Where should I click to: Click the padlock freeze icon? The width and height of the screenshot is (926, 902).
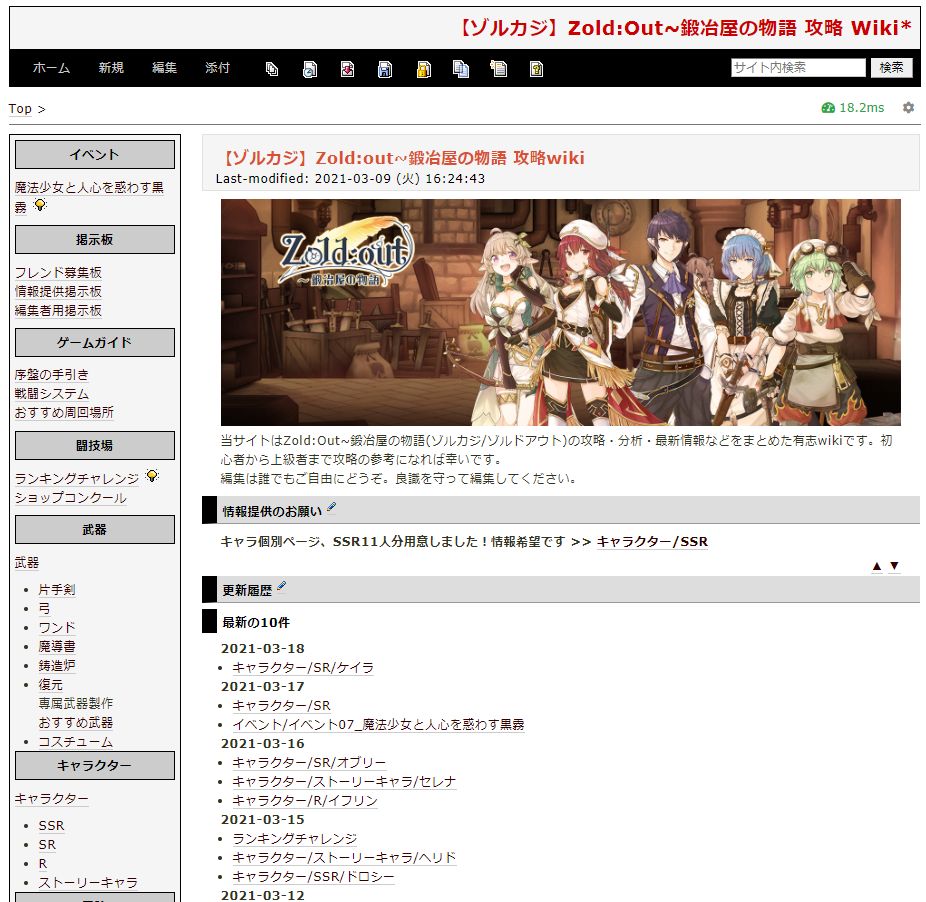point(423,69)
